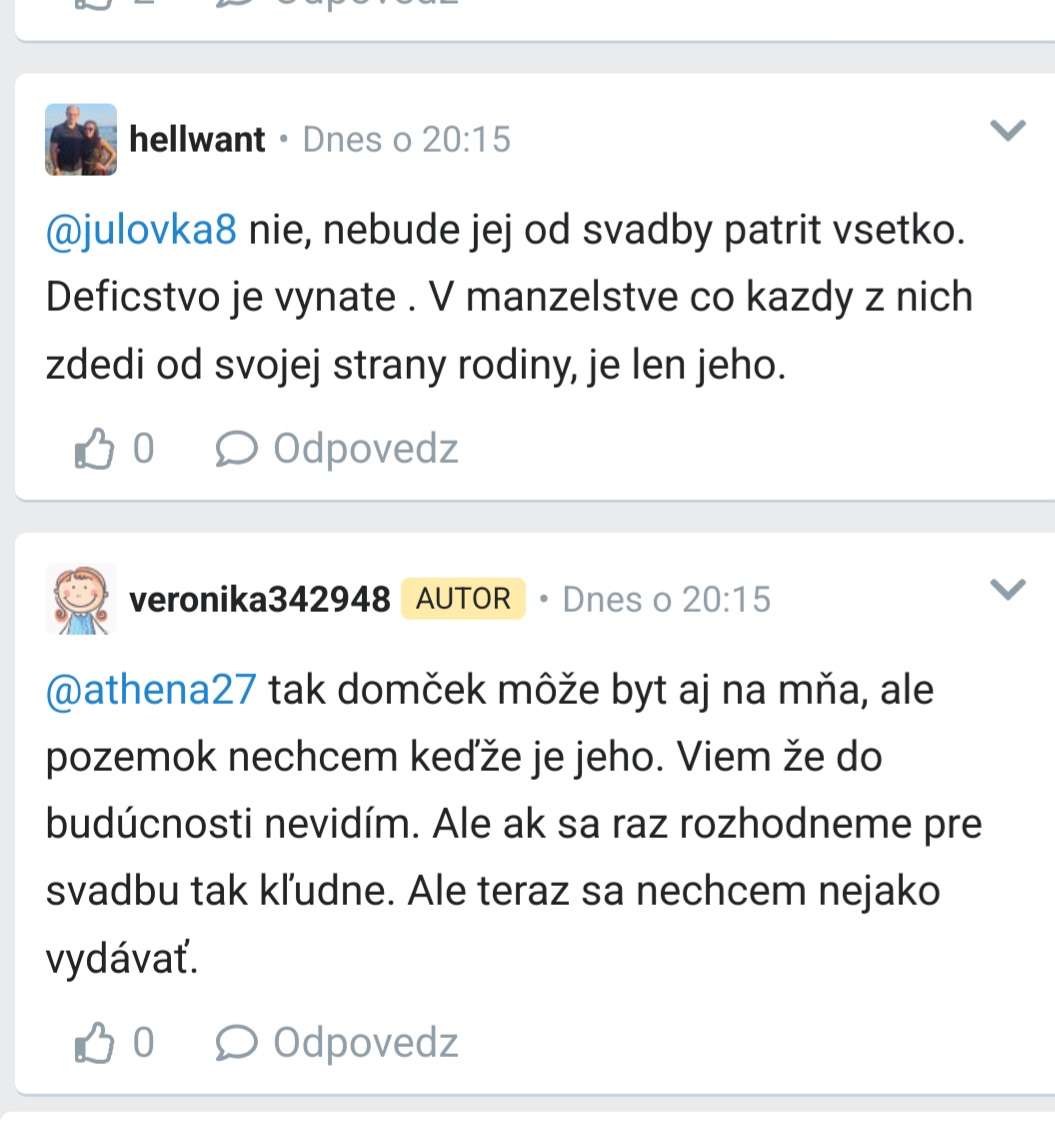Like the hellwant comment with thumbs-up icon
1055x1147 pixels.
point(95,449)
